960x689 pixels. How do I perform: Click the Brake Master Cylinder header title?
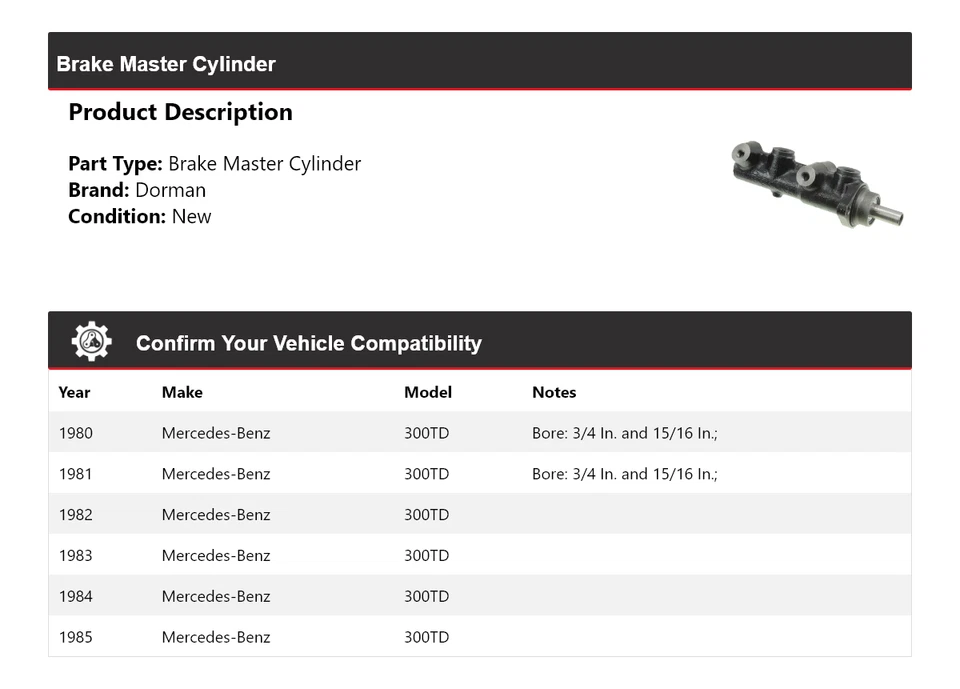point(166,64)
